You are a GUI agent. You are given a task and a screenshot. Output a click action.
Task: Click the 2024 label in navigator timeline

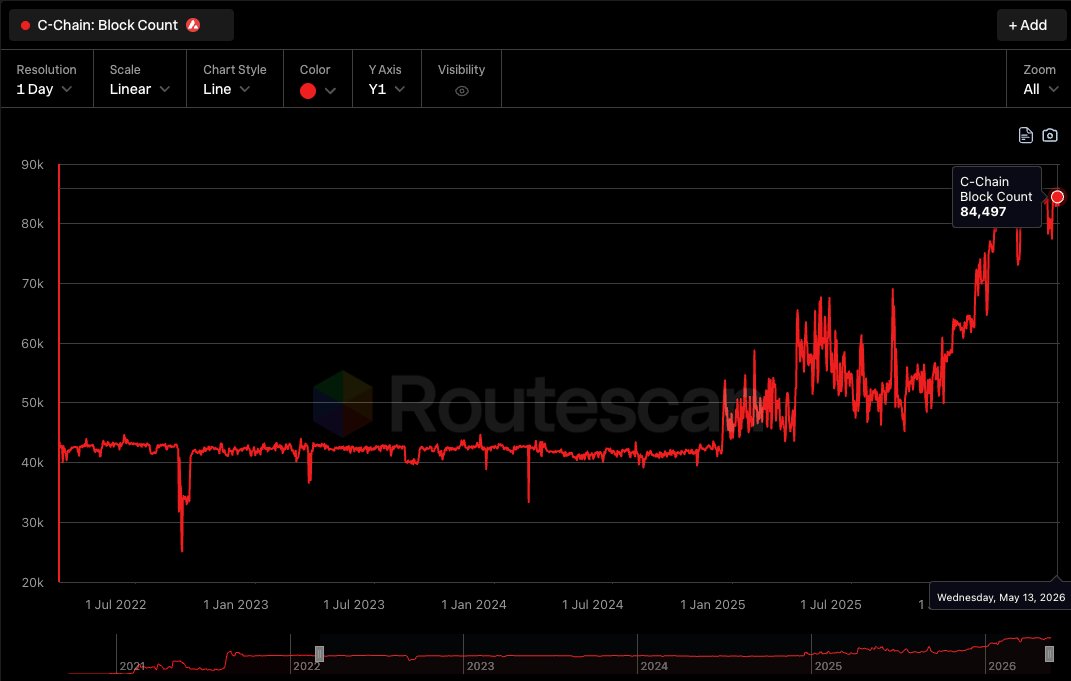[654, 666]
